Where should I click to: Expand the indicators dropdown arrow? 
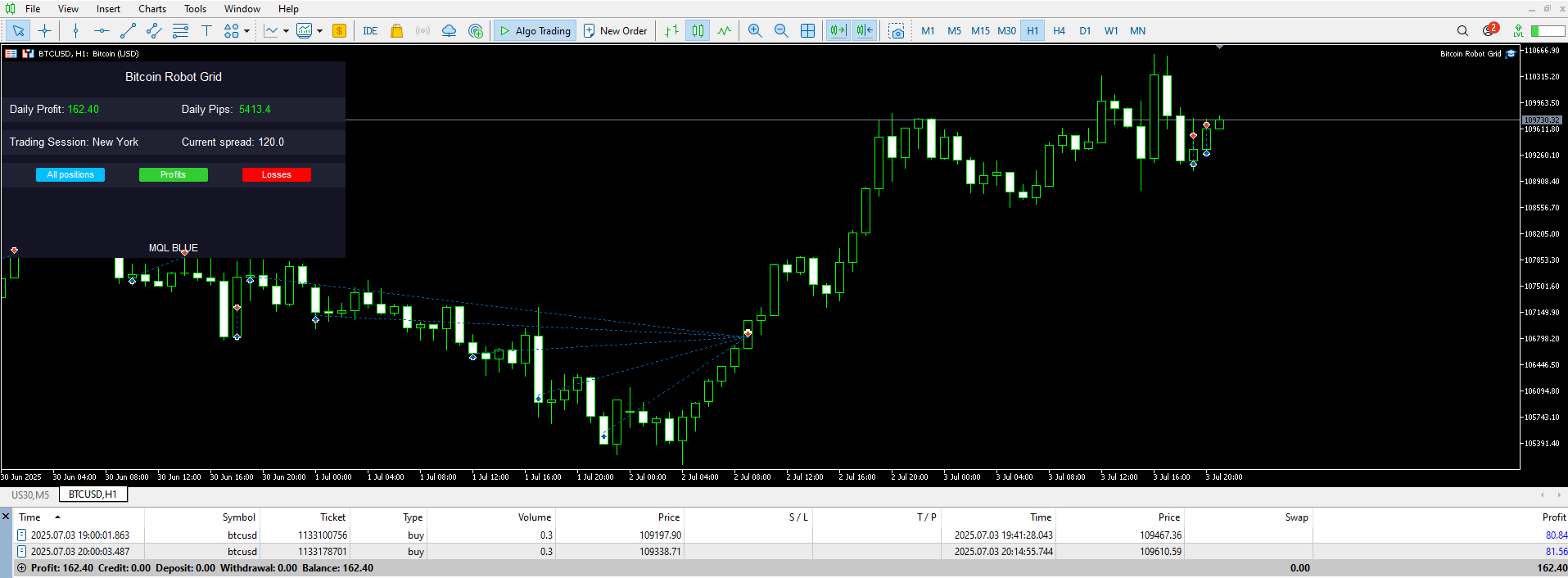coord(286,31)
